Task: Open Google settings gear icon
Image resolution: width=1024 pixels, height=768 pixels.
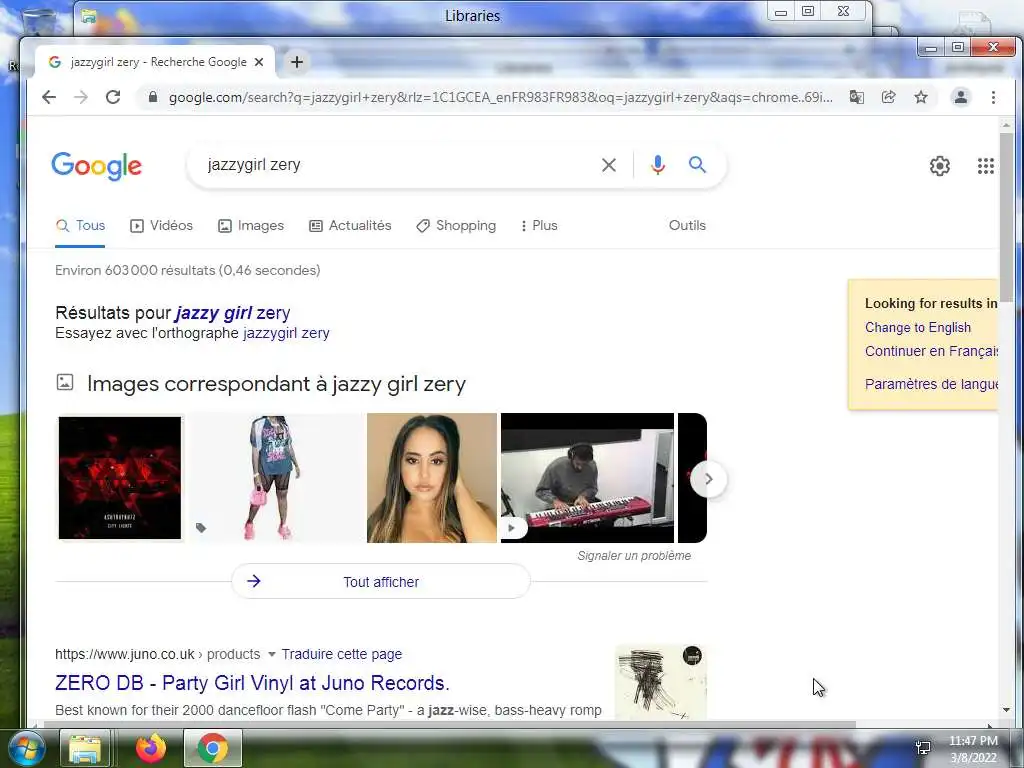Action: (940, 166)
